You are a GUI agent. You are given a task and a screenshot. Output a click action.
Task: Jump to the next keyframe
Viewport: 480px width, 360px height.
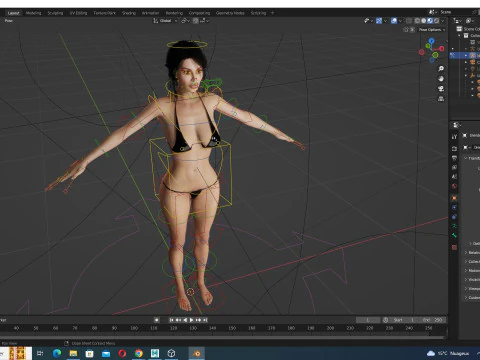point(198,320)
